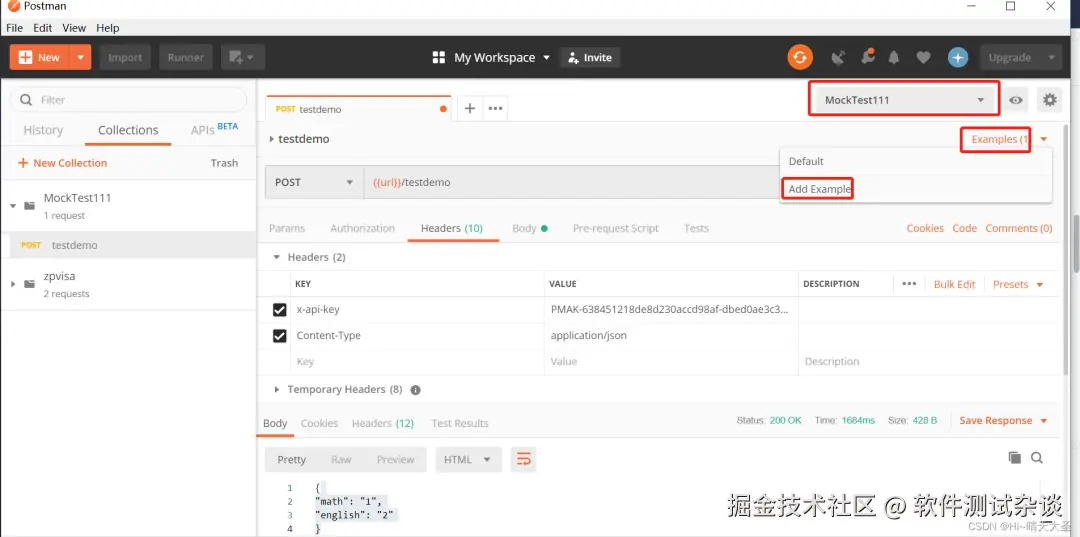Open the View menu
Screen dimensions: 1080x537
[x=74, y=28]
